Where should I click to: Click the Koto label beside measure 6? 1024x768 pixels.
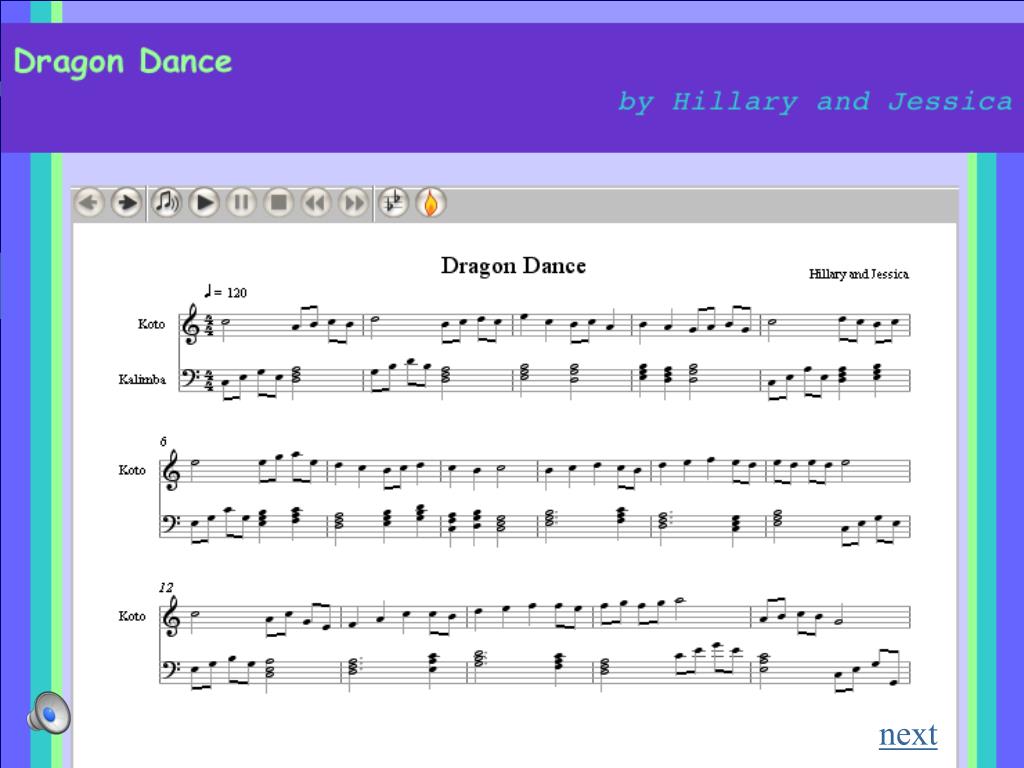tap(132, 470)
